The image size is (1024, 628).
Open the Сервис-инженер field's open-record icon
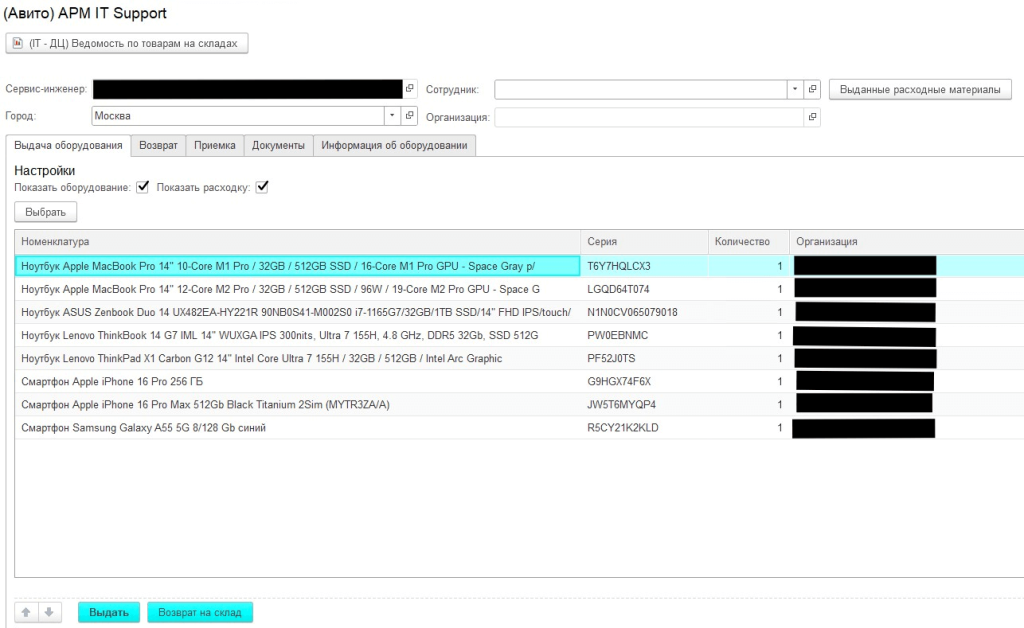410,89
